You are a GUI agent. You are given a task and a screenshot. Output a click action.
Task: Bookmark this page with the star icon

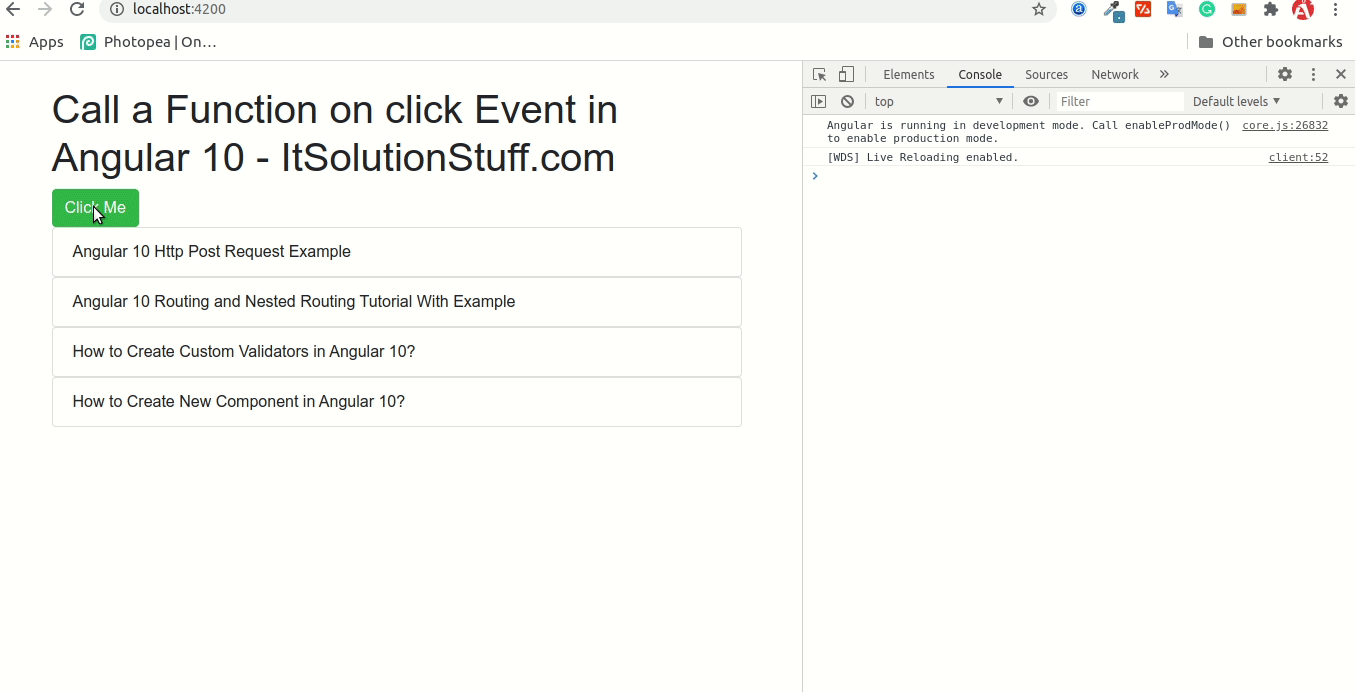point(1039,9)
